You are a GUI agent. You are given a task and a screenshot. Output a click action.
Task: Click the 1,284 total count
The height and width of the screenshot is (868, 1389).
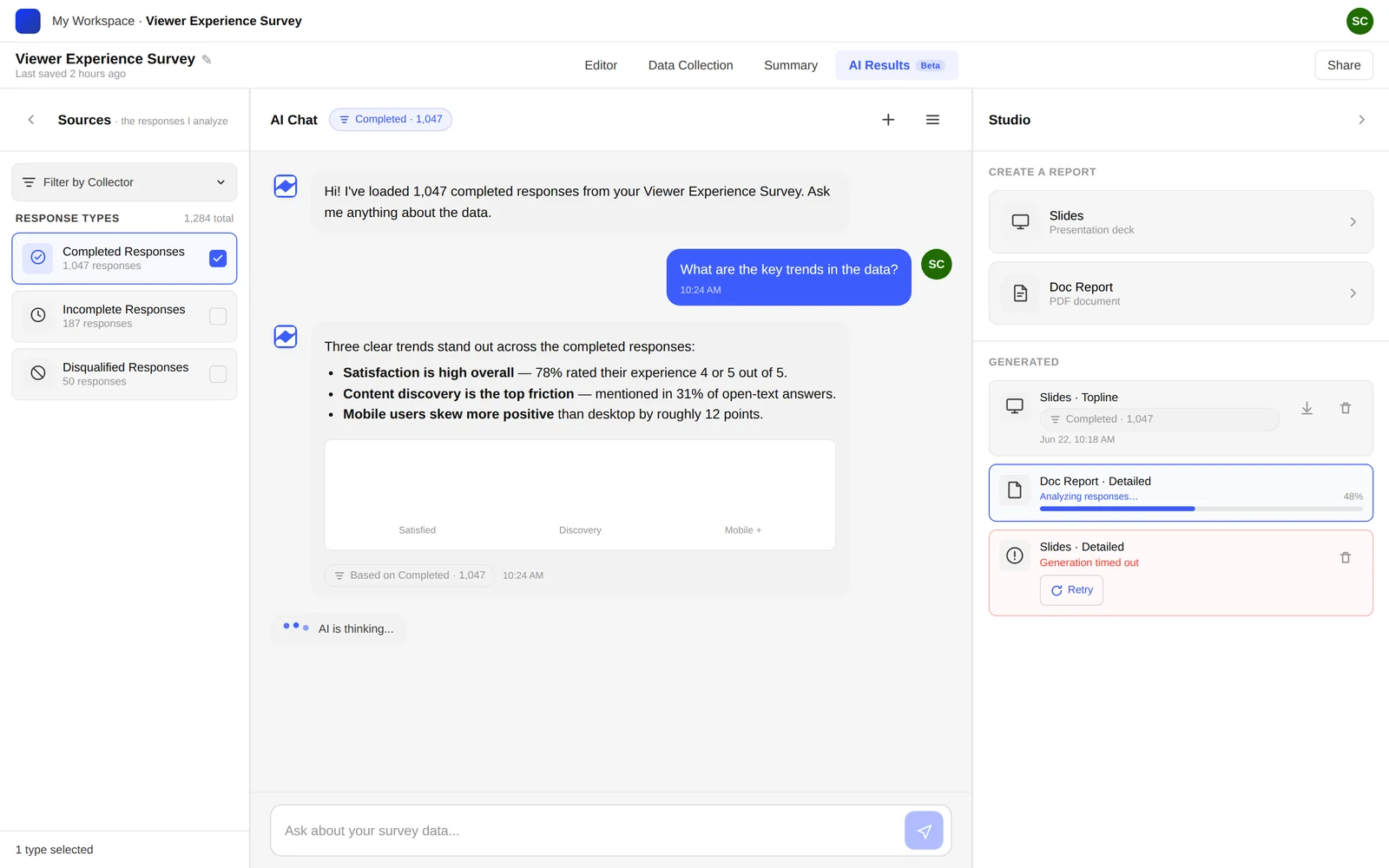(x=208, y=219)
